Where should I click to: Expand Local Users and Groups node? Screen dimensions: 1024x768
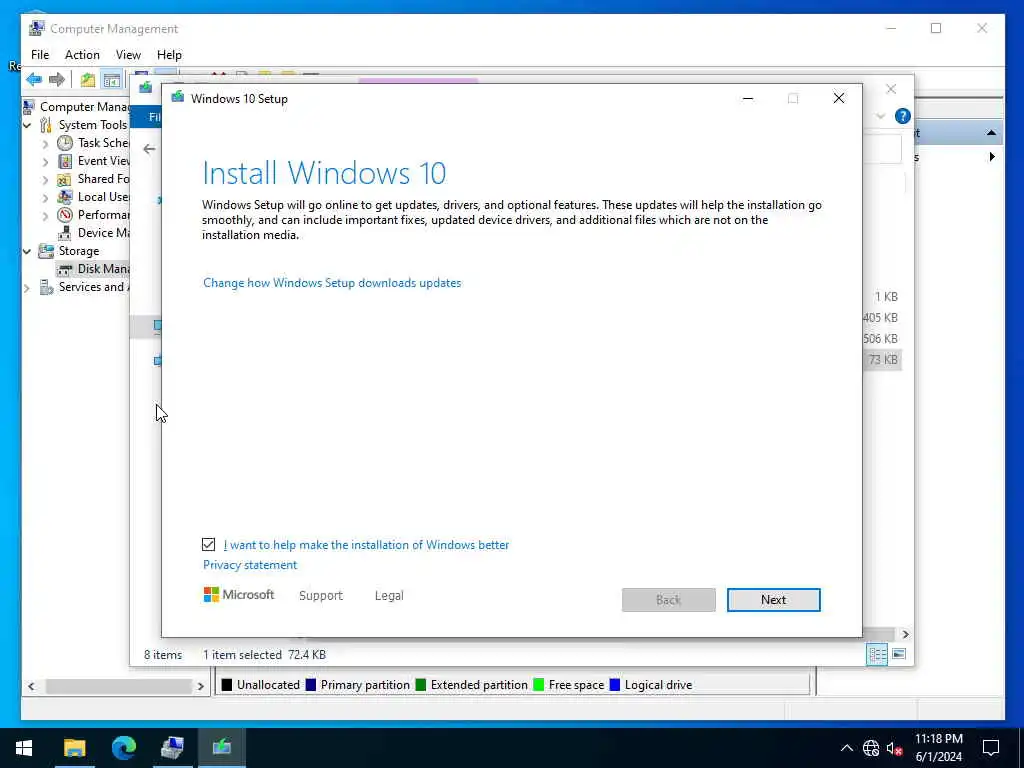(45, 197)
